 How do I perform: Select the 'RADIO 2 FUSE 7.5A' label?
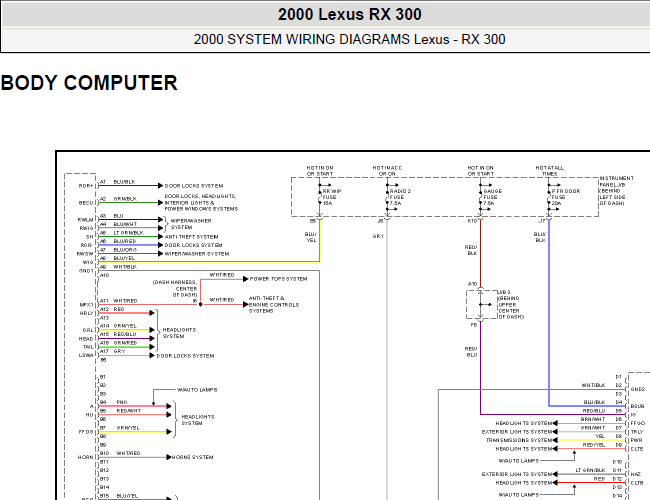coord(400,197)
